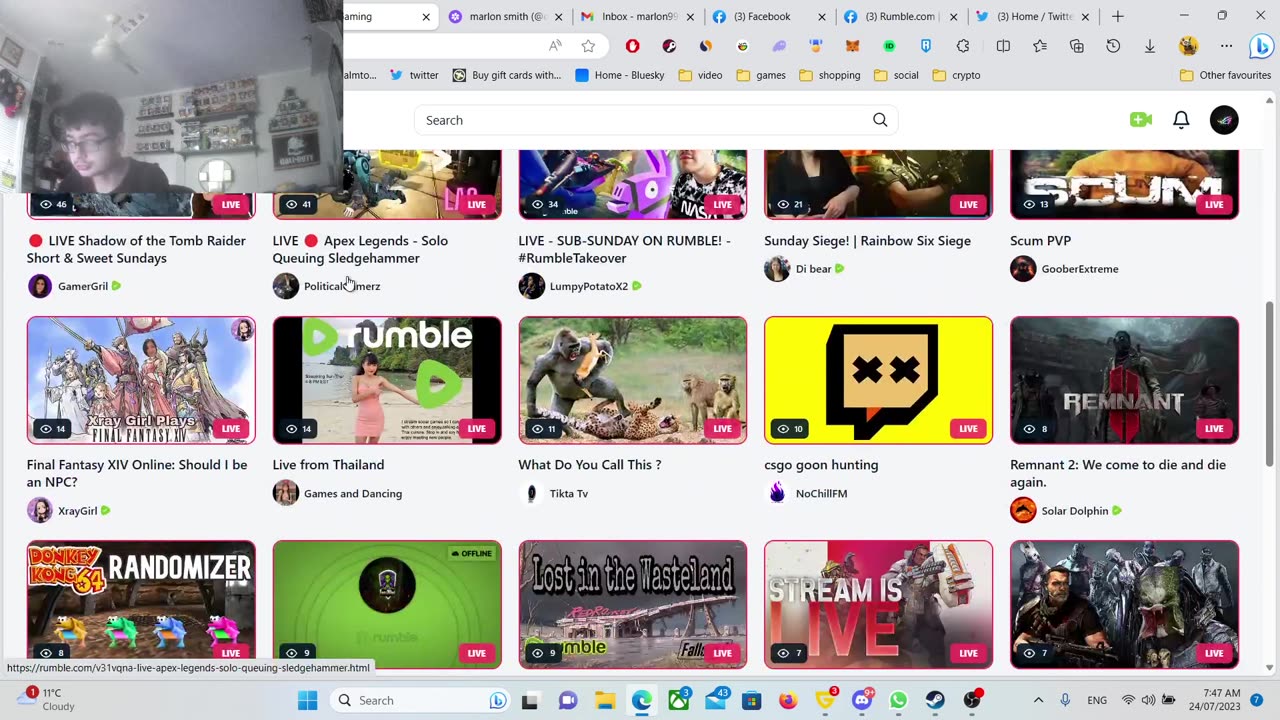Open the Lost in the Wasteland thumbnail

632,605
